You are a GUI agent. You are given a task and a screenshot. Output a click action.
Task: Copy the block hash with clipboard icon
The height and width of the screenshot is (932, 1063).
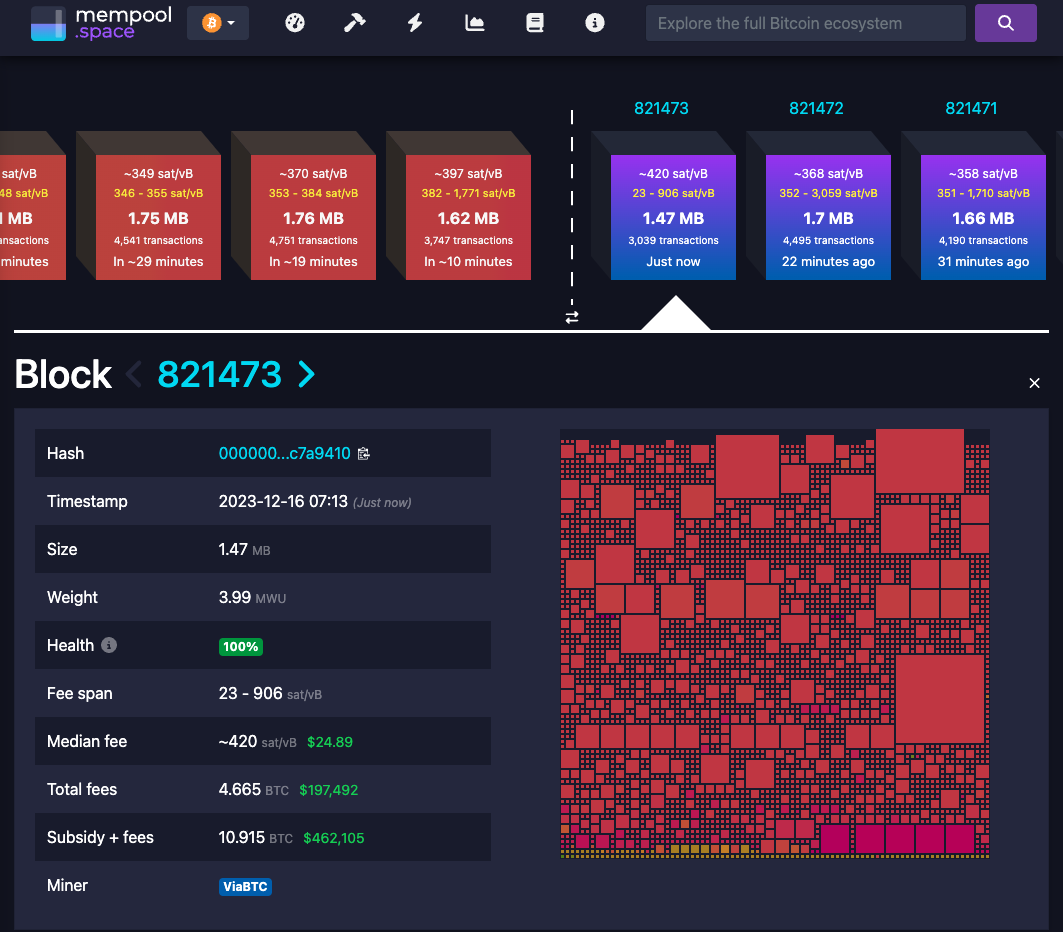[364, 454]
